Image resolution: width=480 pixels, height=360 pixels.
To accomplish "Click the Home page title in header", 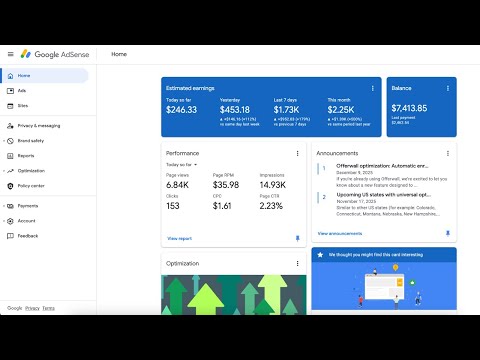I will [119, 54].
